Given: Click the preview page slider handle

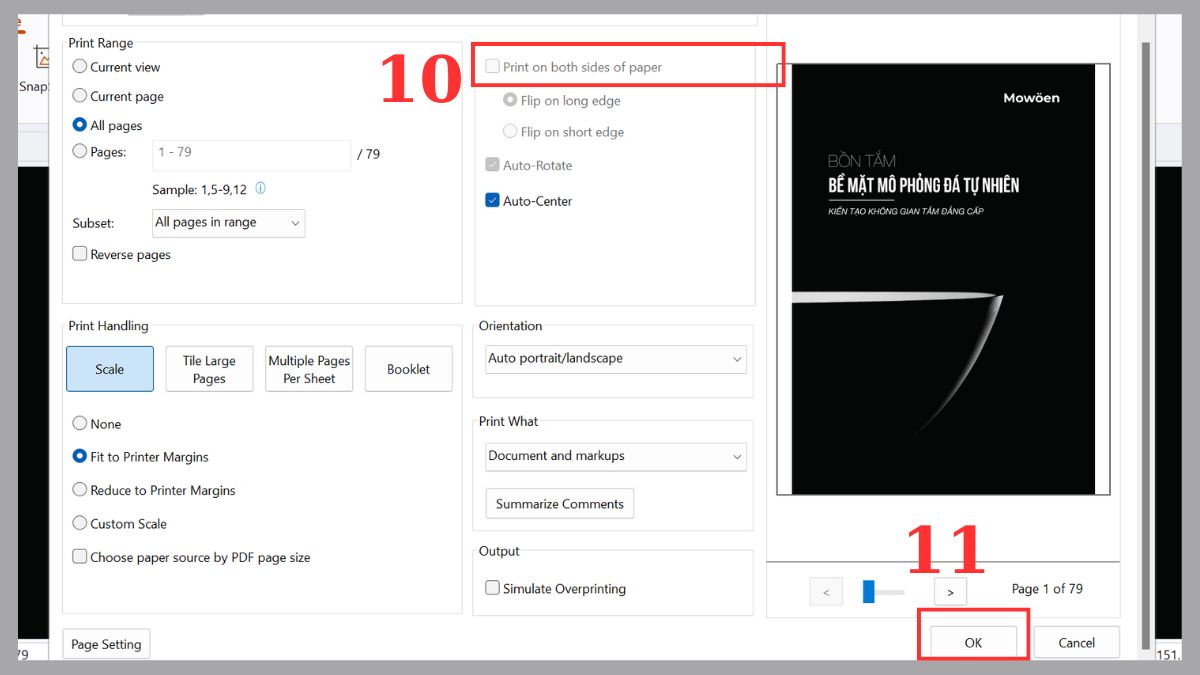Looking at the screenshot, I should (868, 592).
